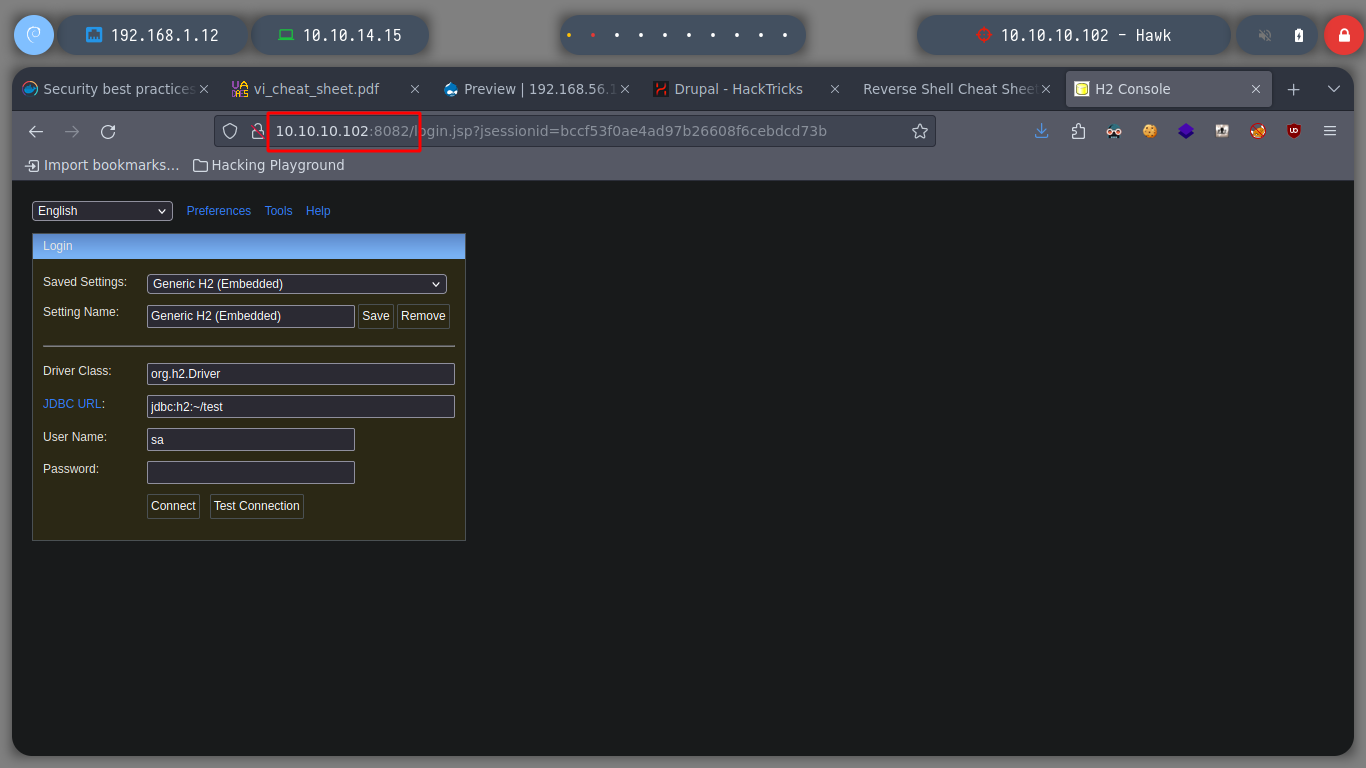1366x768 pixels.
Task: Click the blue Login panel header
Action: point(249,246)
